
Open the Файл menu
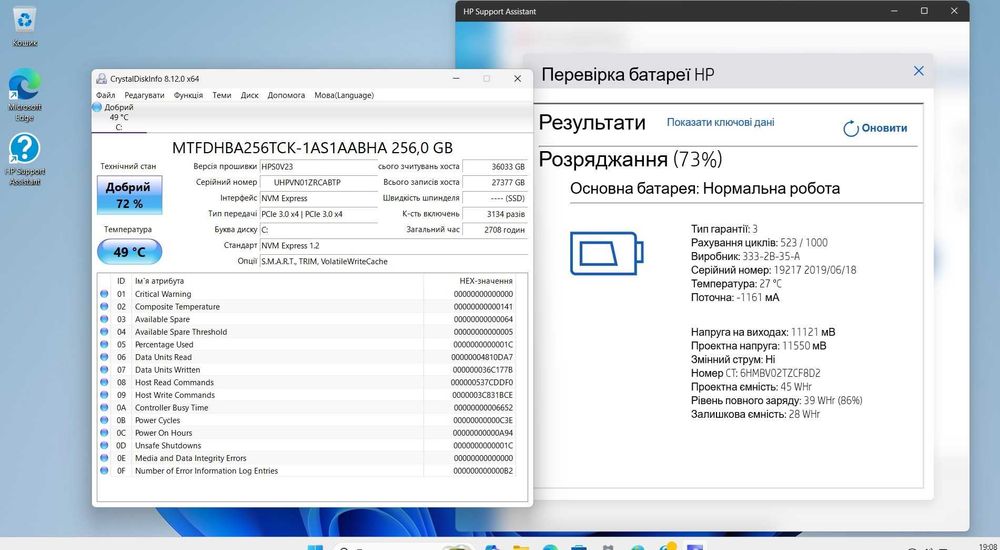106,95
